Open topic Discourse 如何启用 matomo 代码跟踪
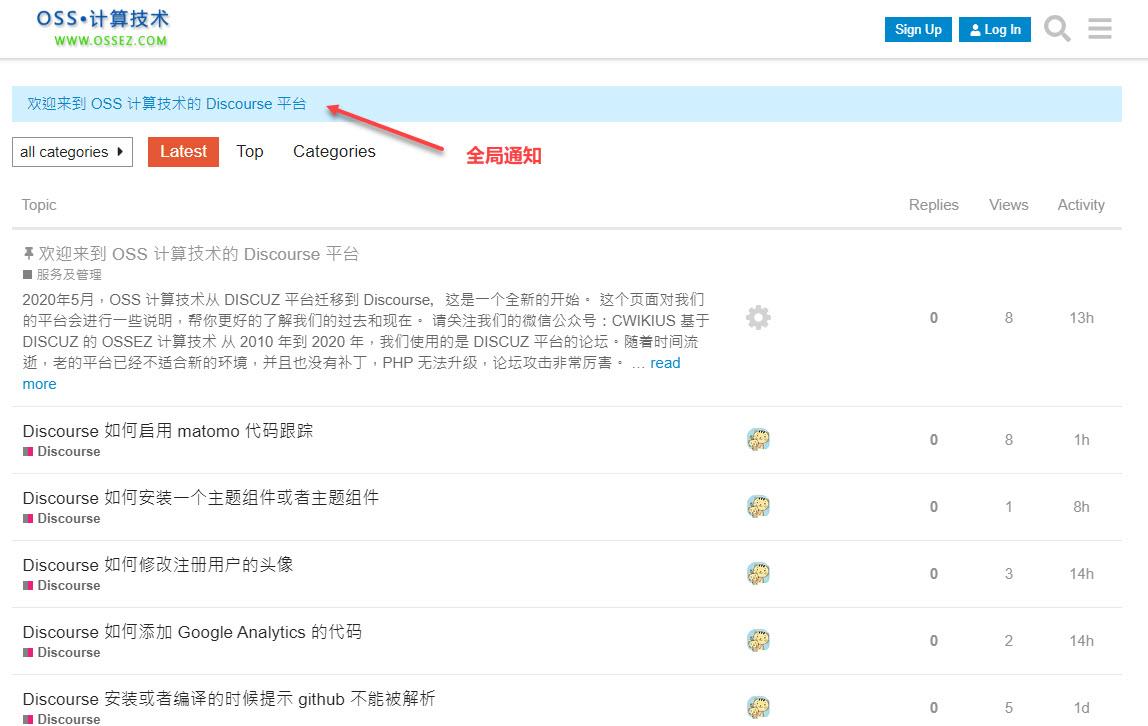Screen dimensions: 1148x726 (168, 430)
